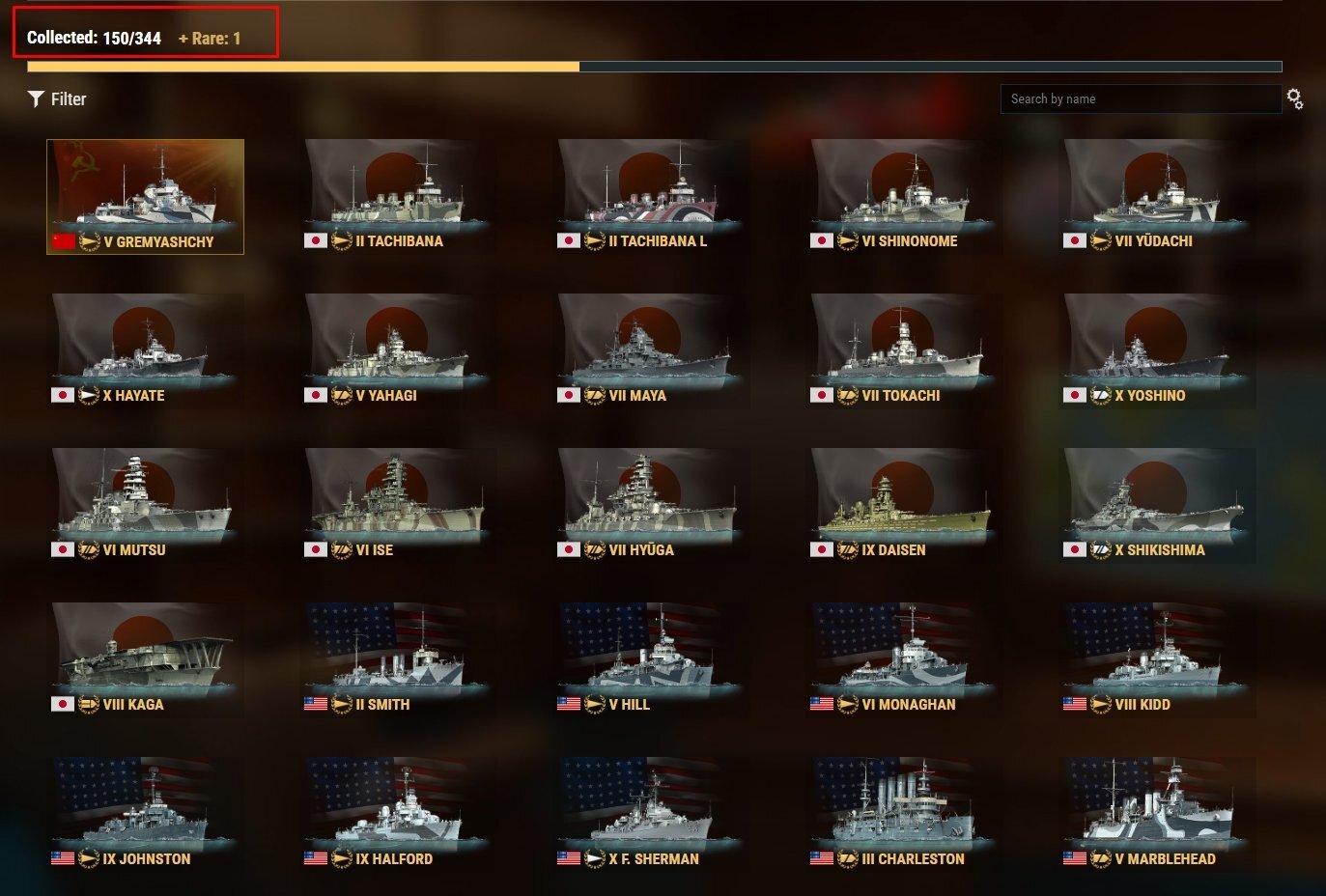The image size is (1326, 896).
Task: Click the Search by name field
Action: click(1141, 98)
